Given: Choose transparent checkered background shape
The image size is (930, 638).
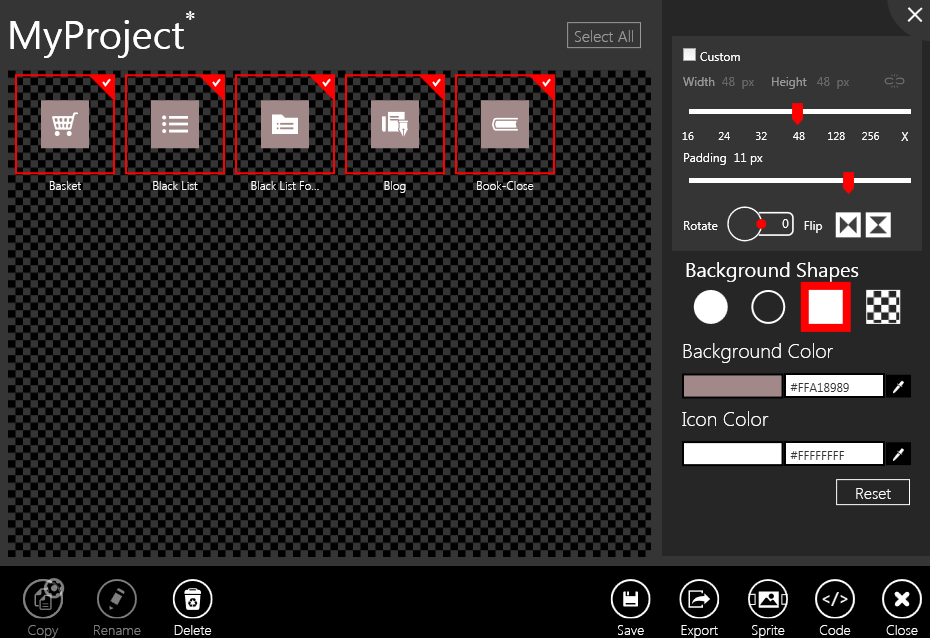Looking at the screenshot, I should (x=883, y=307).
